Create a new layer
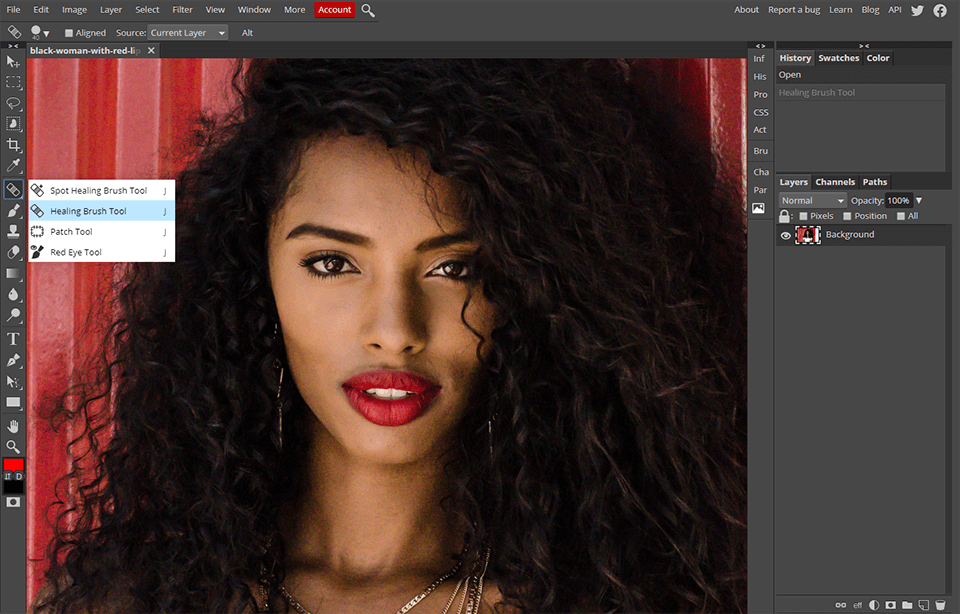Image resolution: width=960 pixels, height=614 pixels. 924,604
